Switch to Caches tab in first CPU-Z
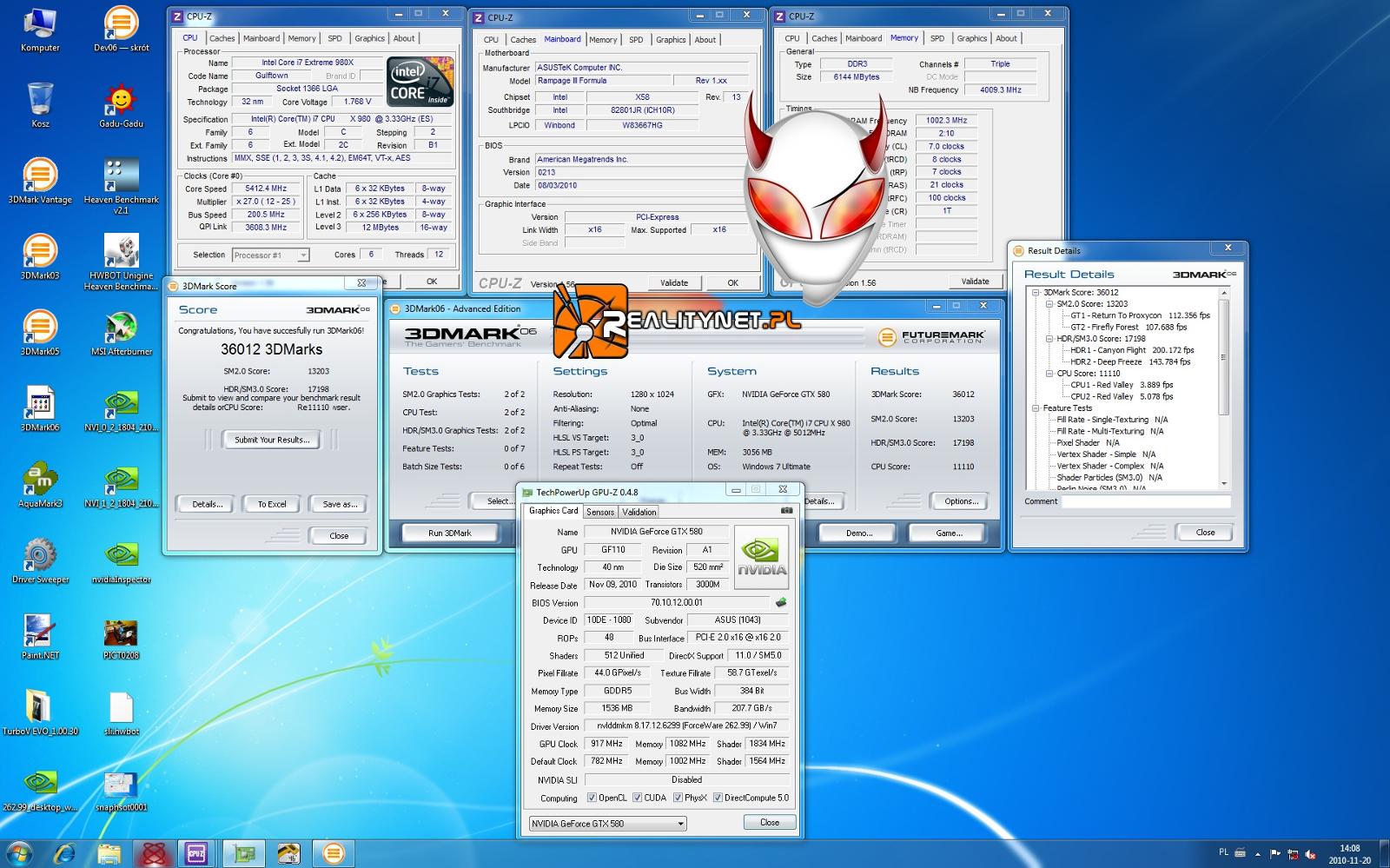The height and width of the screenshot is (868, 1390). tap(222, 38)
